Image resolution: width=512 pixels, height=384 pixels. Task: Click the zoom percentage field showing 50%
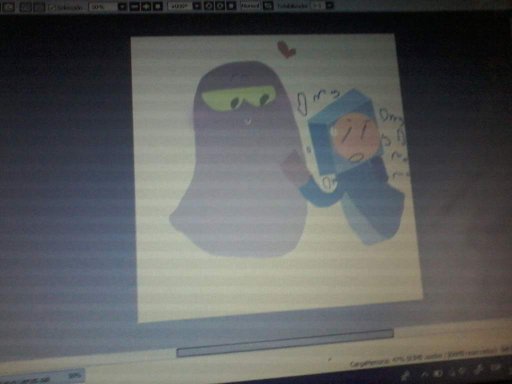click(x=103, y=6)
